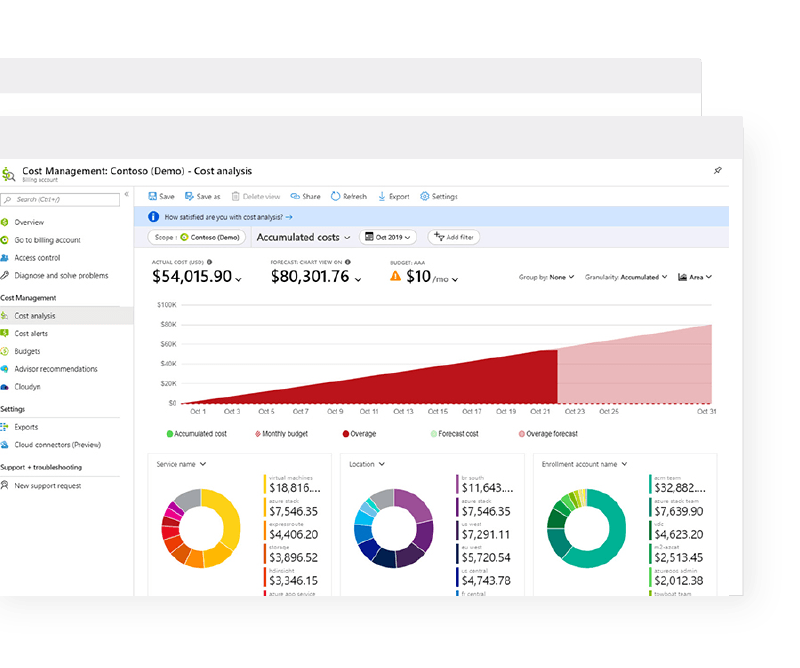Screen dimensions: 800x668
Task: Toggle Overage forecast legend series
Action: [548, 434]
